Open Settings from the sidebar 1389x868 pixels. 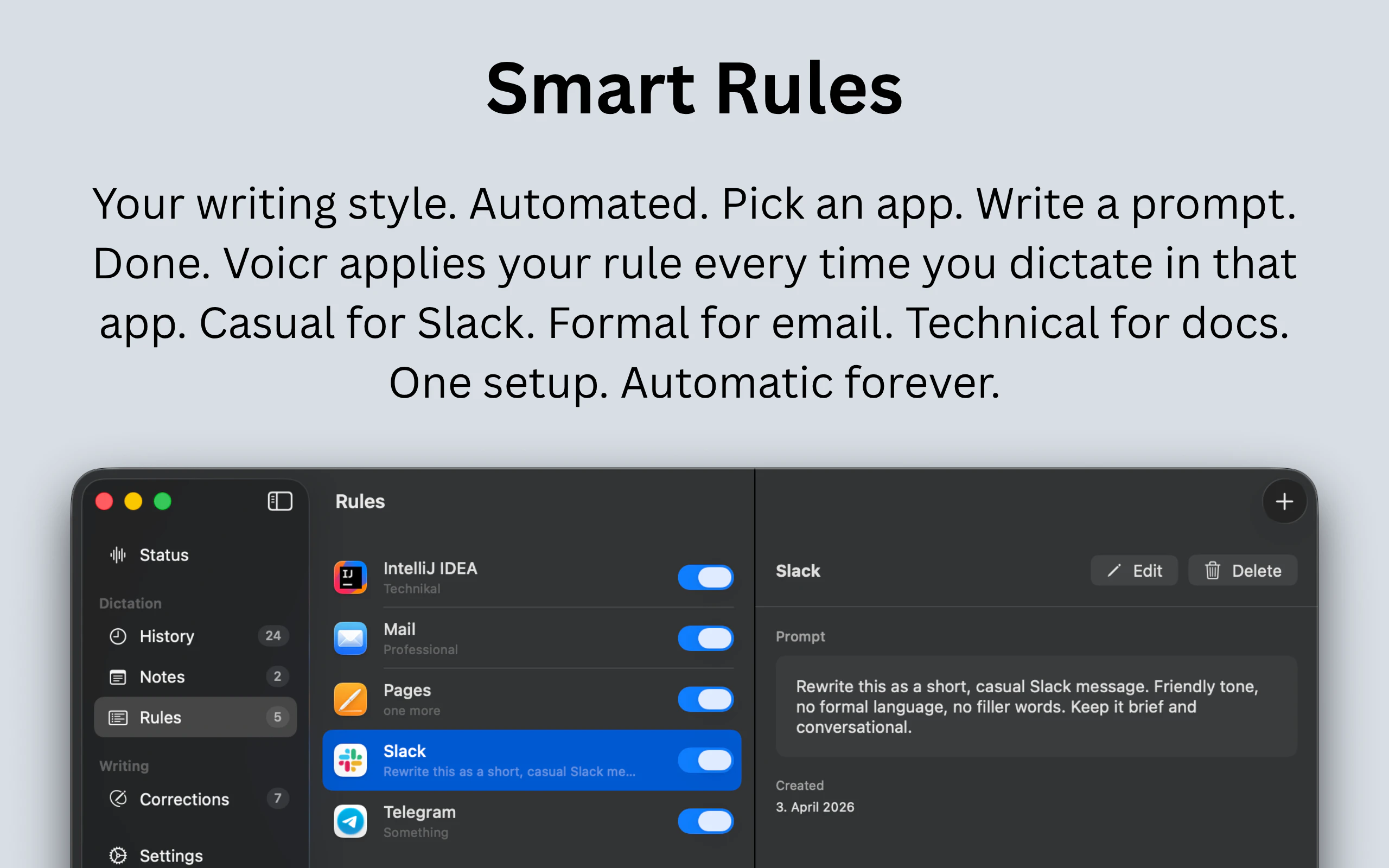170,856
